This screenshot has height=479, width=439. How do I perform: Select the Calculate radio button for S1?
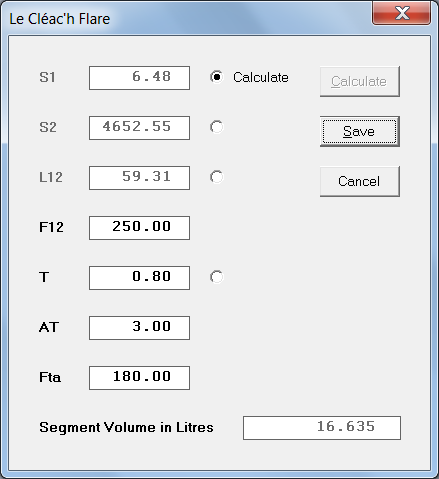point(217,77)
